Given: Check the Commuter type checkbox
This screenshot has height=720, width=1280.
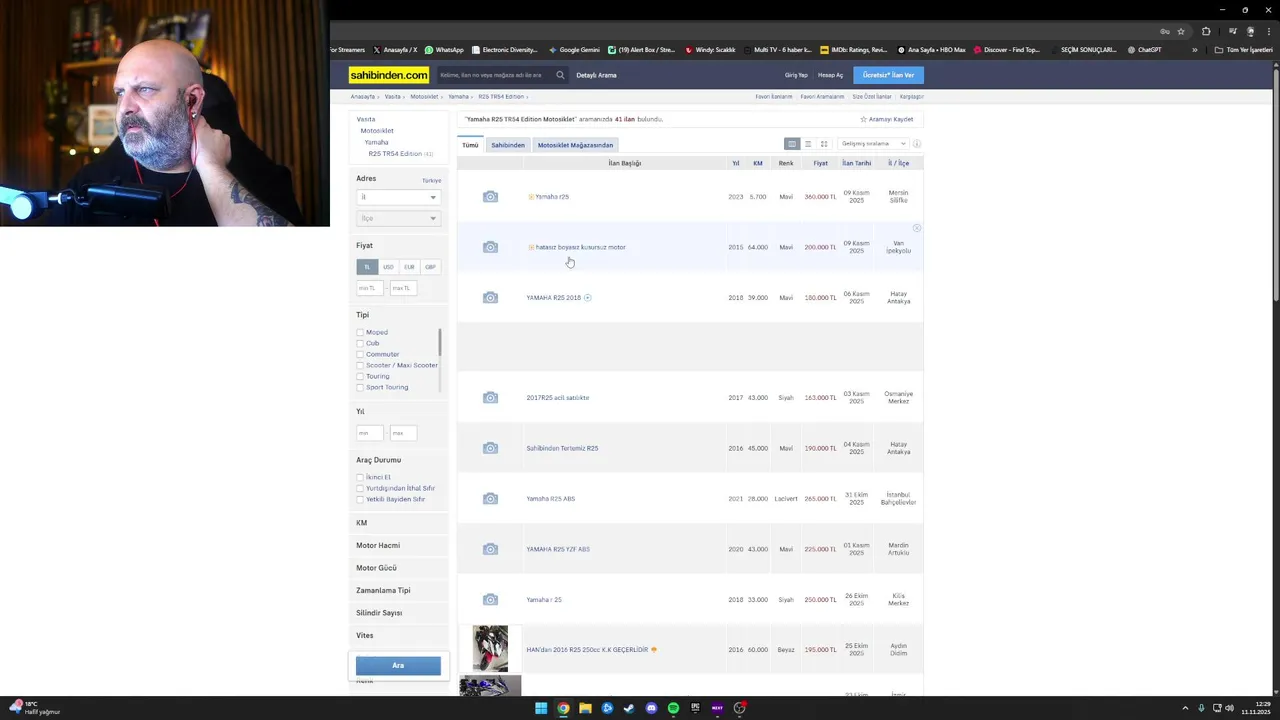Looking at the screenshot, I should (x=360, y=354).
